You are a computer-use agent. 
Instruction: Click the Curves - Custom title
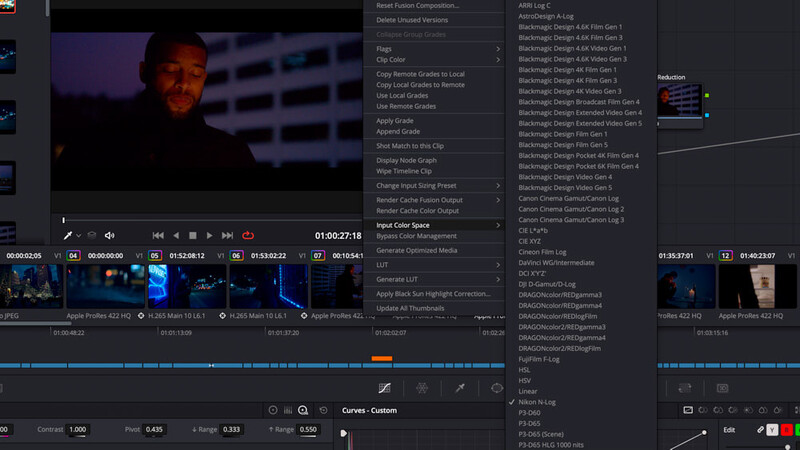click(369, 410)
